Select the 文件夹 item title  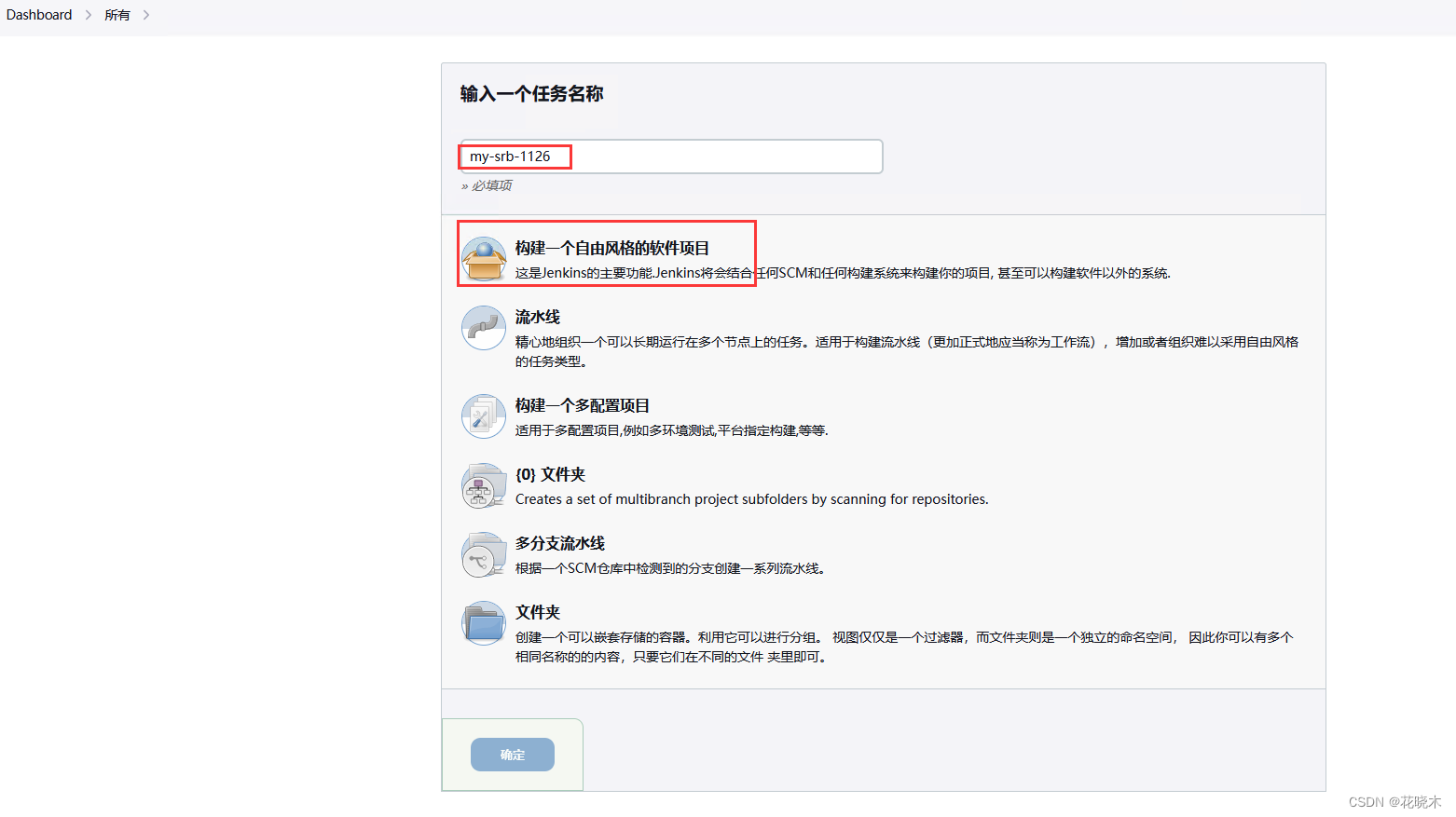pos(538,612)
